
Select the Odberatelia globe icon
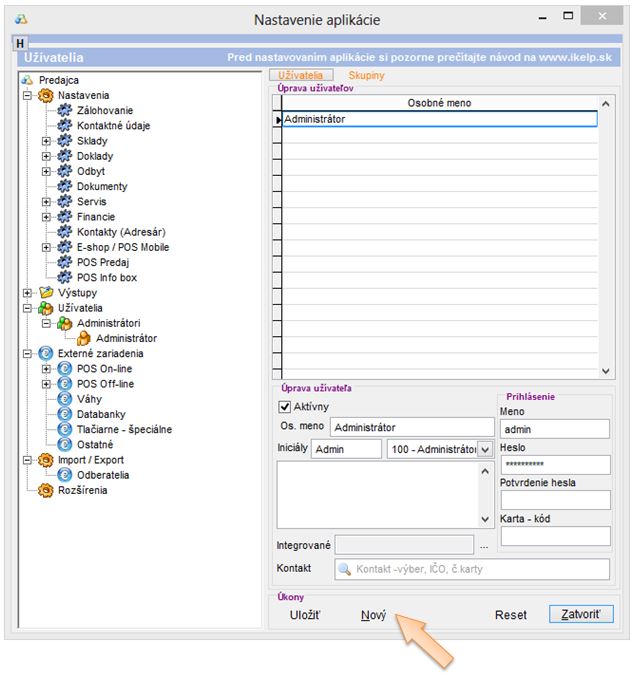65,475
